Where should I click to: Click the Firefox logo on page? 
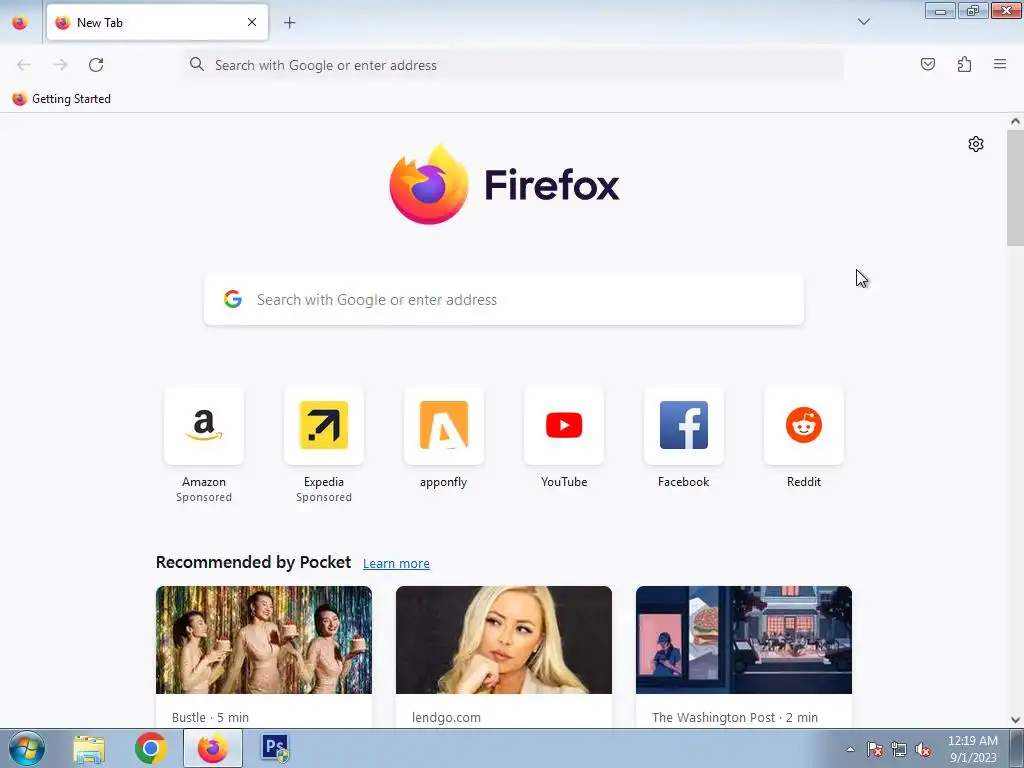(x=504, y=184)
